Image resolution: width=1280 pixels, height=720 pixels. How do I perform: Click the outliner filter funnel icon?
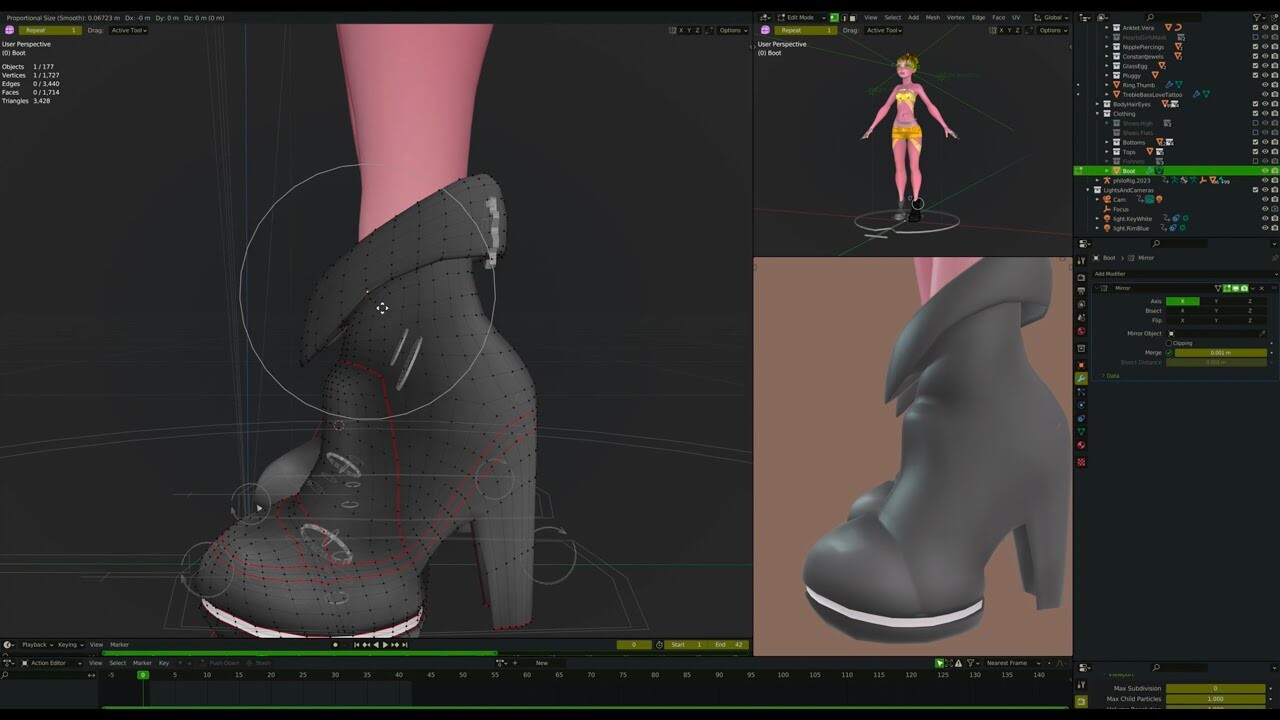pyautogui.click(x=1257, y=17)
